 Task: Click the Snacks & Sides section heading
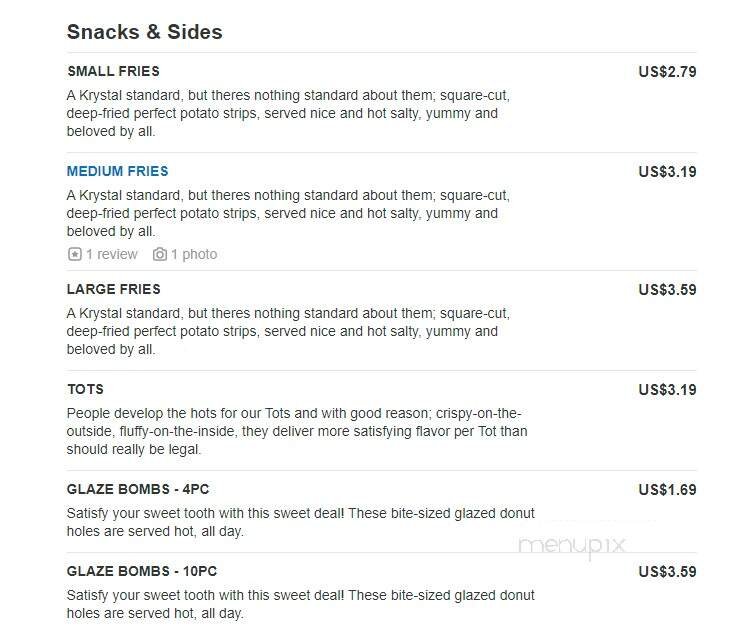point(144,32)
